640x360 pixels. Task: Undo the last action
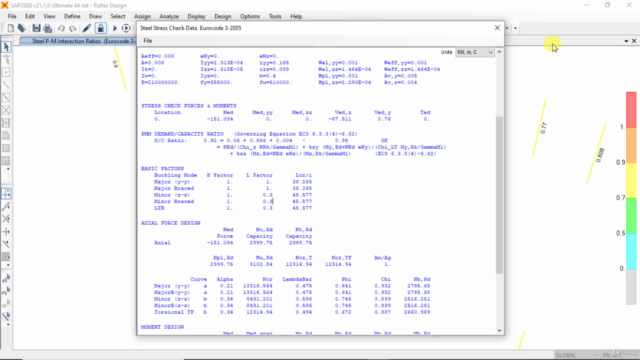(61, 28)
